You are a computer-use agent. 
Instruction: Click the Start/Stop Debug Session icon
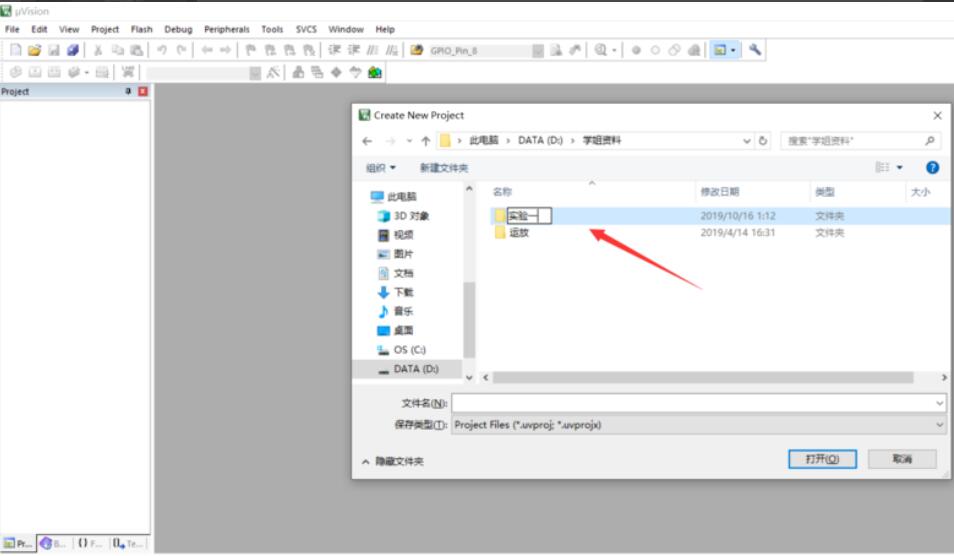click(x=601, y=50)
